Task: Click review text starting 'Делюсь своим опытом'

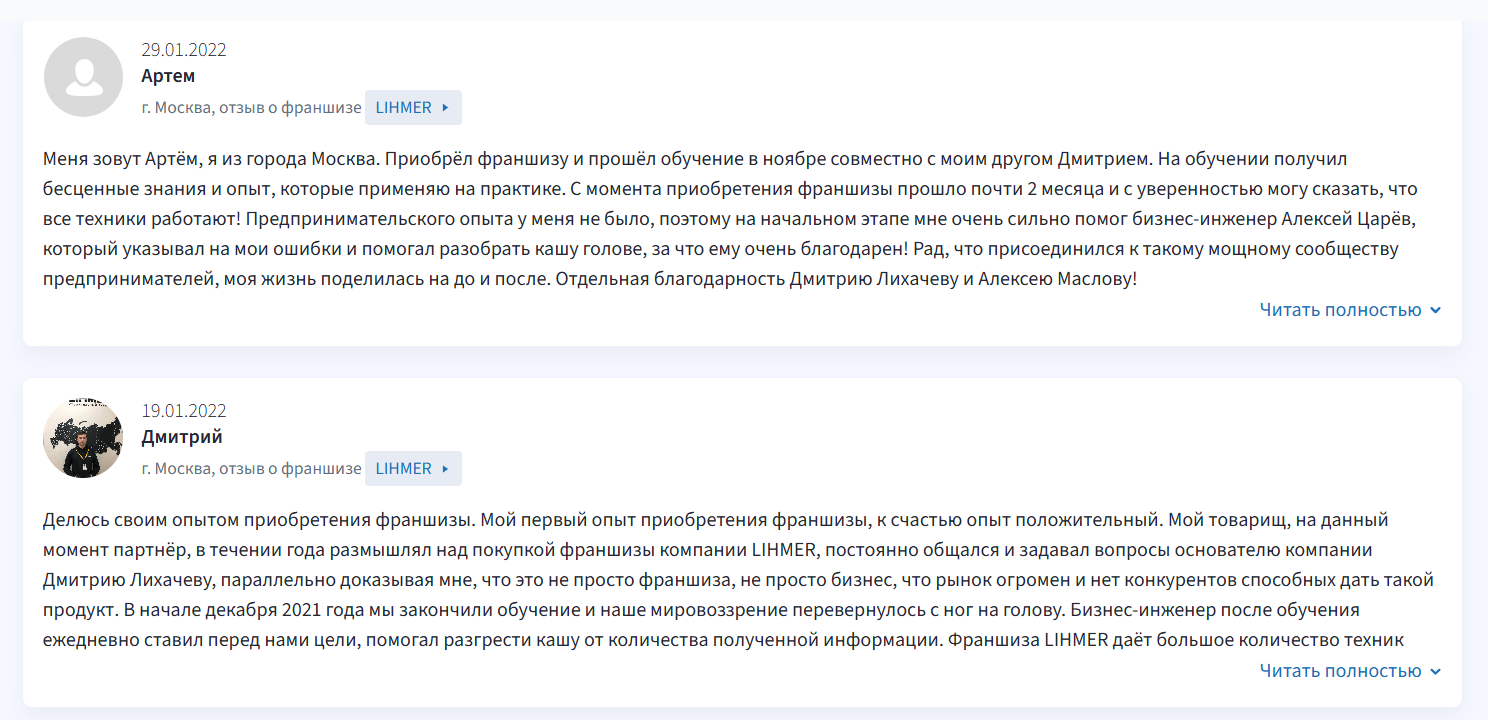Action: [x=739, y=580]
